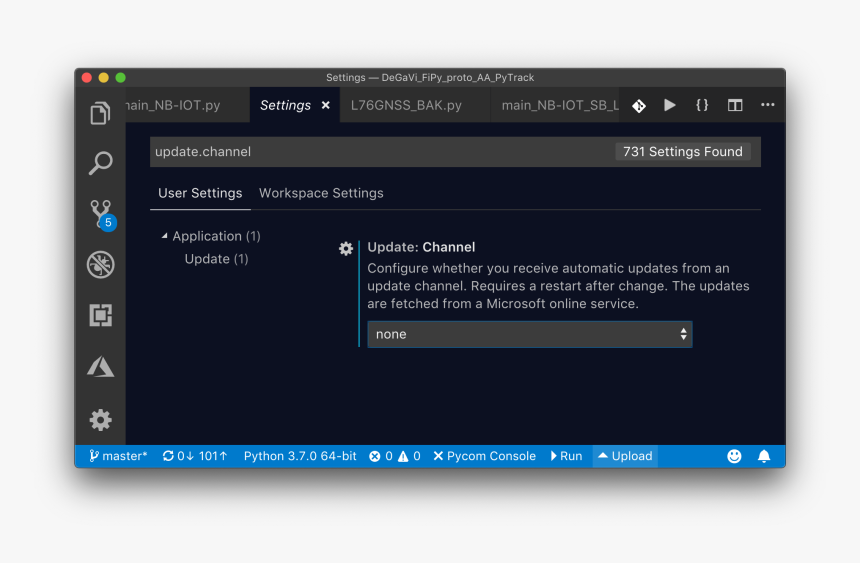Click the git open changes diamond icon
The width and height of the screenshot is (860, 563).
[638, 105]
